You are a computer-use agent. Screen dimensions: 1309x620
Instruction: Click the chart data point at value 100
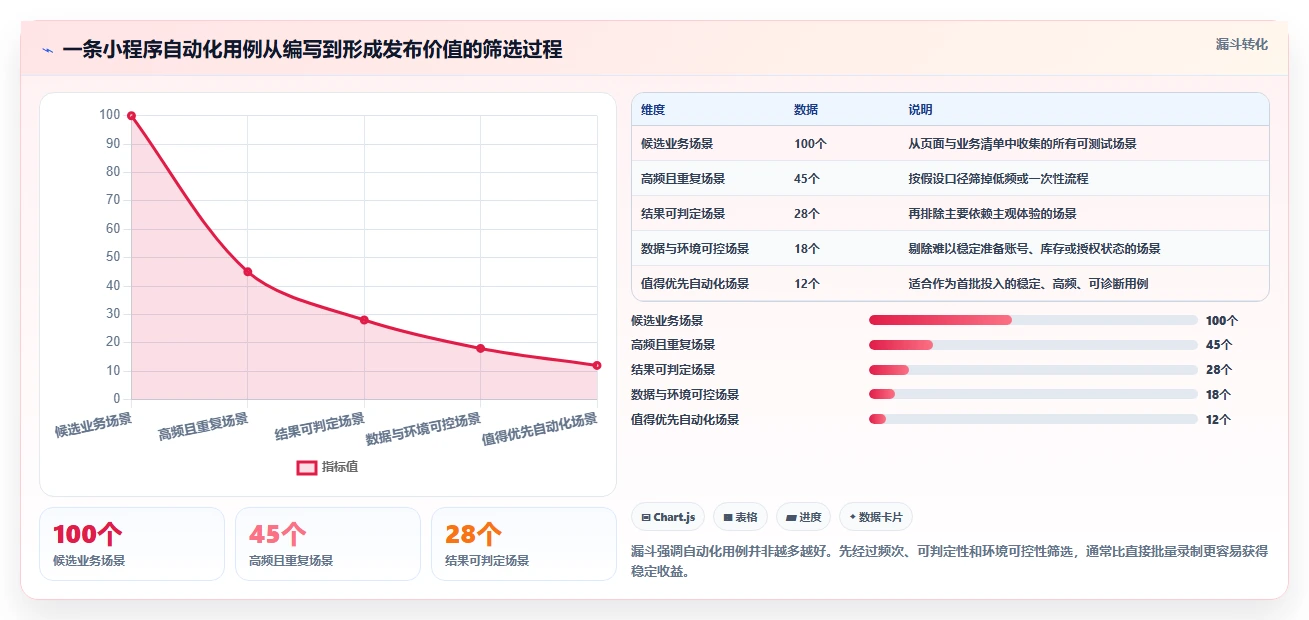click(x=131, y=116)
